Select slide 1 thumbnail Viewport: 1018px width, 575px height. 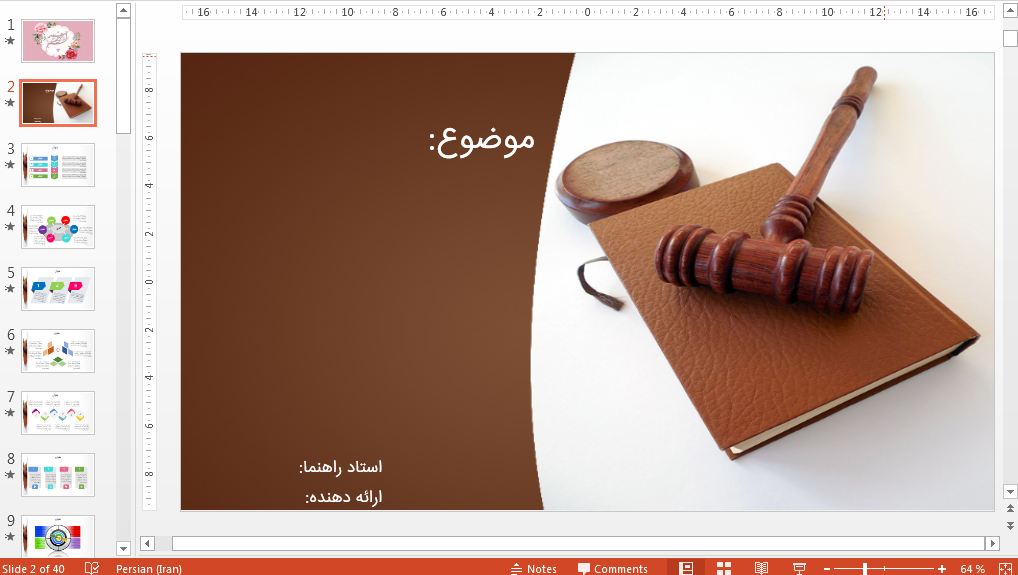coord(58,41)
